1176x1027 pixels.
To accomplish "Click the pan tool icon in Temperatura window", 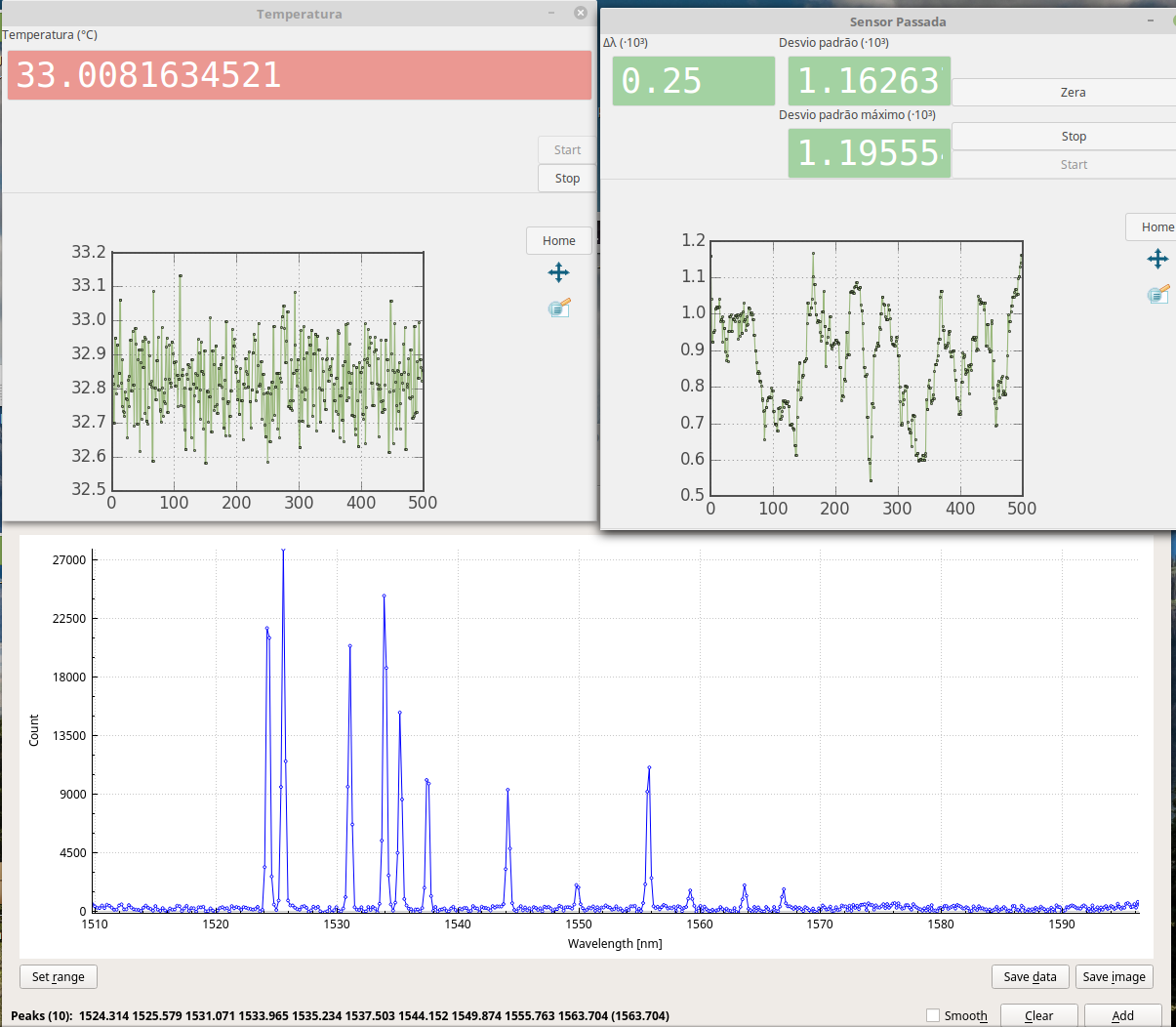I will tap(558, 272).
